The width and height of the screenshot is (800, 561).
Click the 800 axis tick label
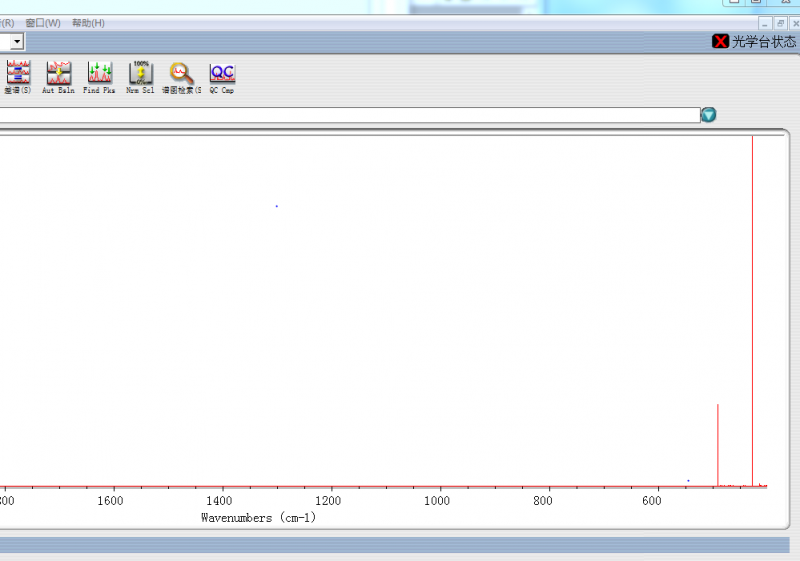[x=543, y=501]
